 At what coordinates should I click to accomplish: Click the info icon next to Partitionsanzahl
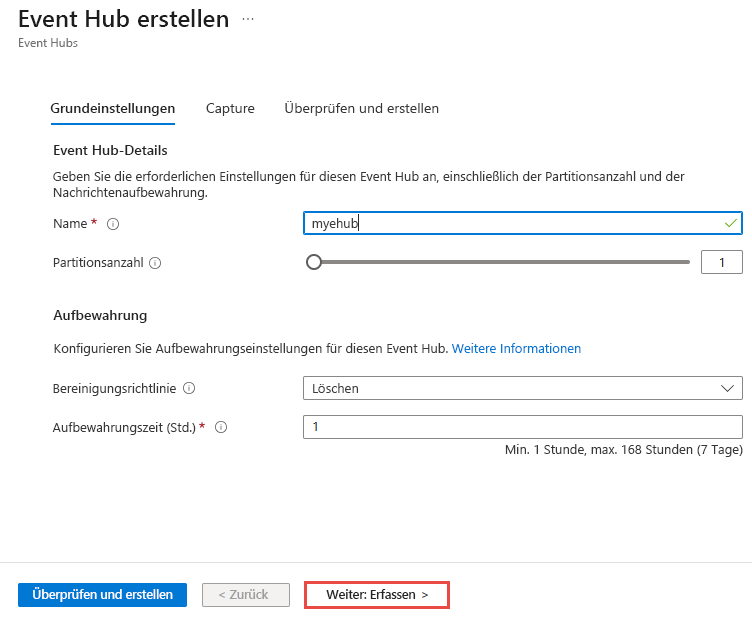155,263
